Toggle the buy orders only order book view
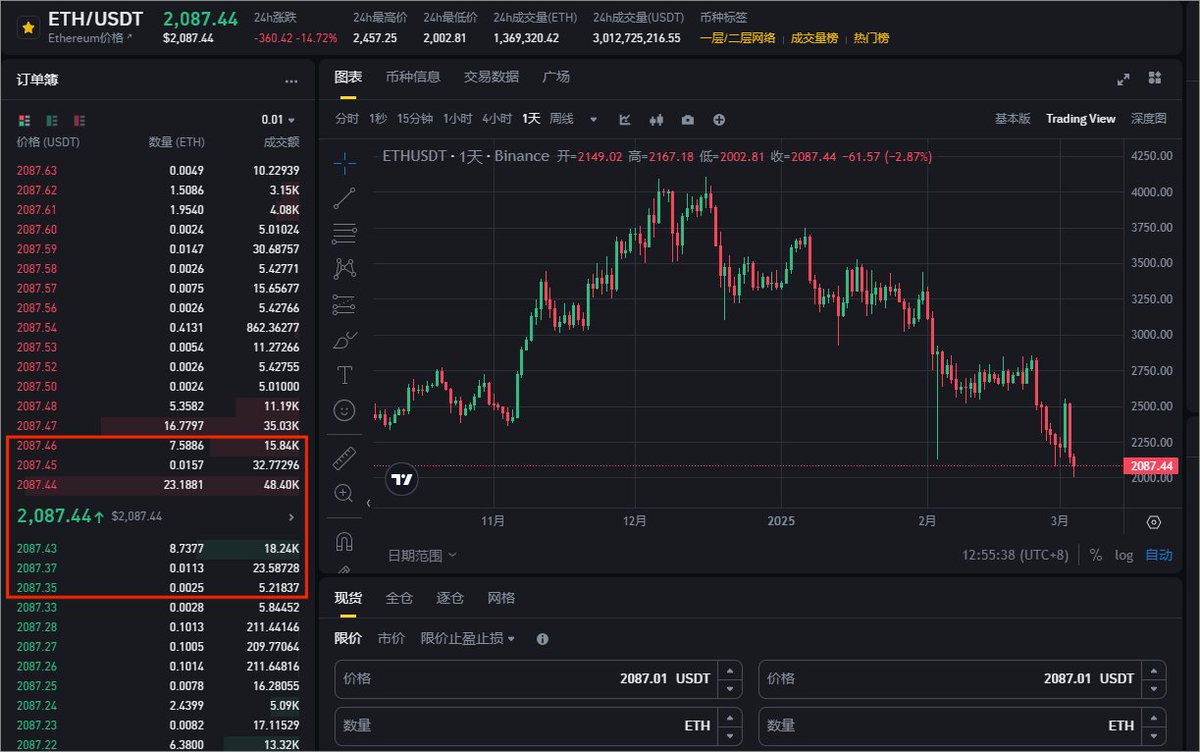Screen dimensions: 1200x752 pyautogui.click(x=52, y=120)
